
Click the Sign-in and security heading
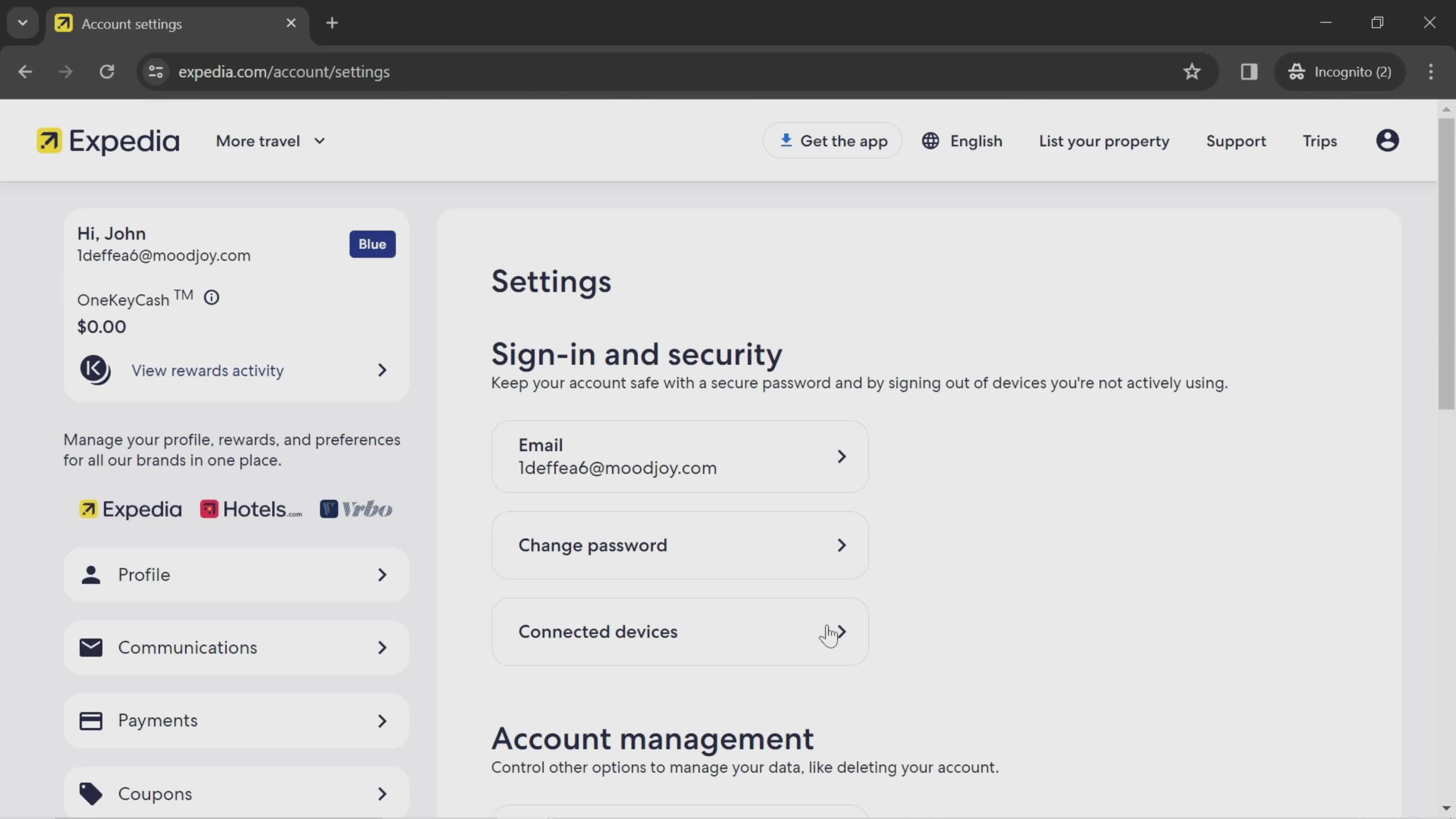tap(637, 355)
